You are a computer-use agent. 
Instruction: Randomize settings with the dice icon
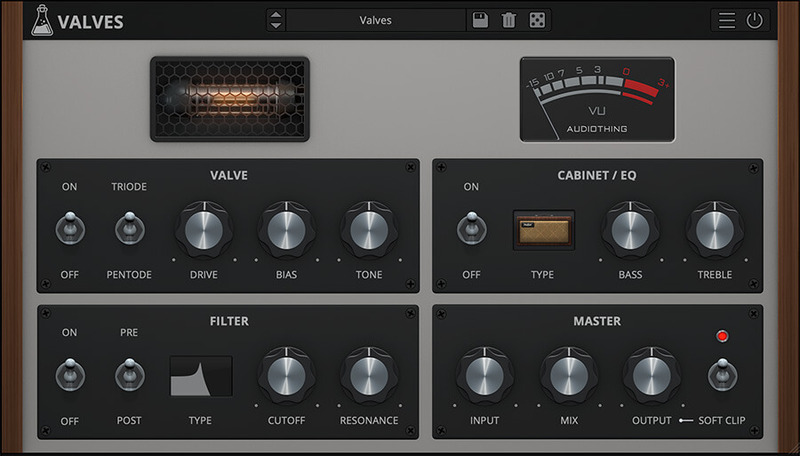(x=537, y=20)
